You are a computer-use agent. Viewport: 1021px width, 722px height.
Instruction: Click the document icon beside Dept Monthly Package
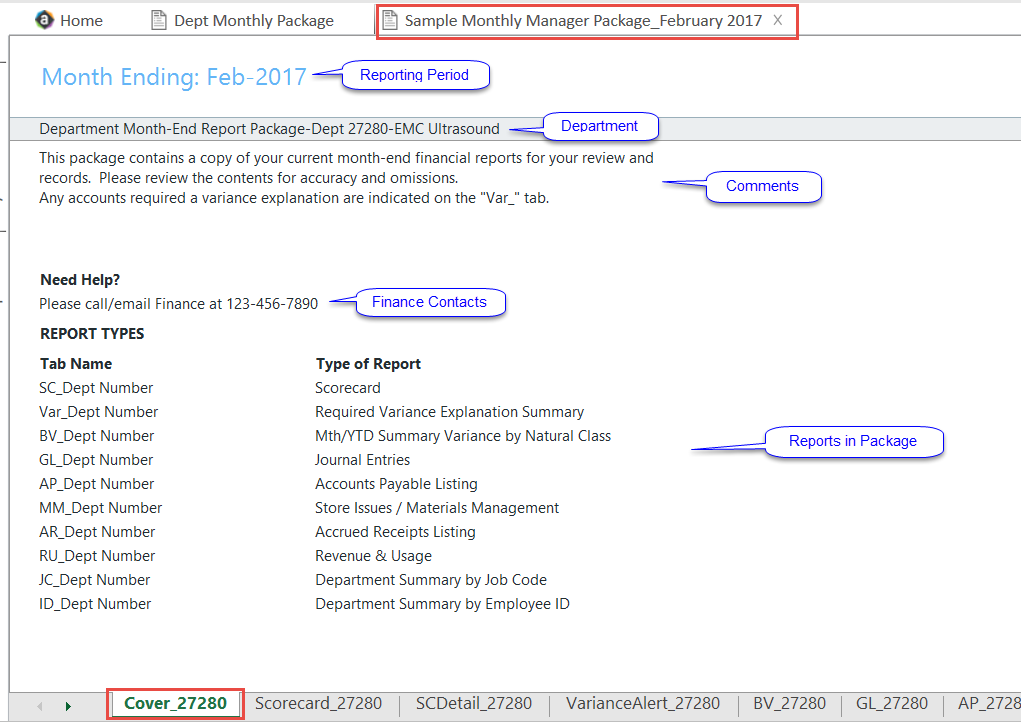(x=159, y=20)
